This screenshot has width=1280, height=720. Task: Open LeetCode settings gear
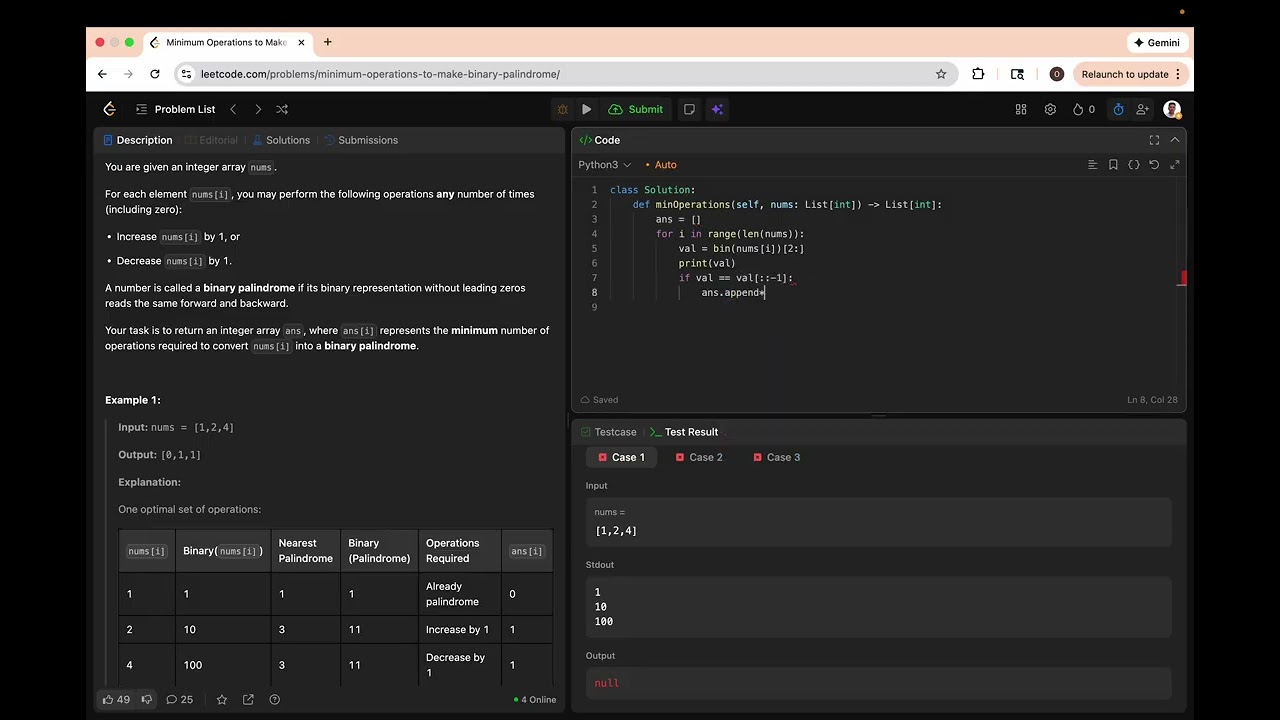[x=1050, y=109]
